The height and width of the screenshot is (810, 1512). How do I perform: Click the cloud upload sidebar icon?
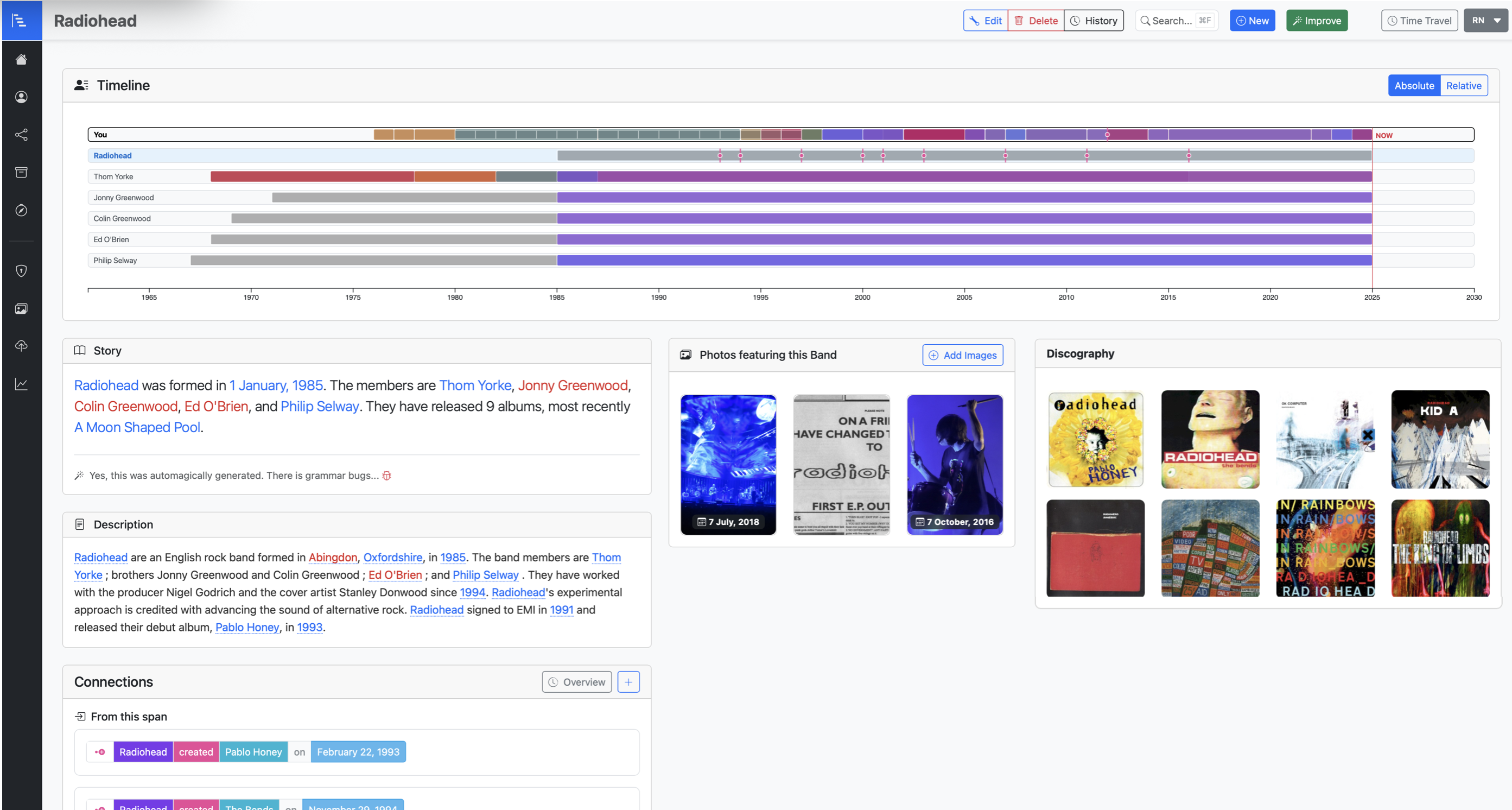21,346
